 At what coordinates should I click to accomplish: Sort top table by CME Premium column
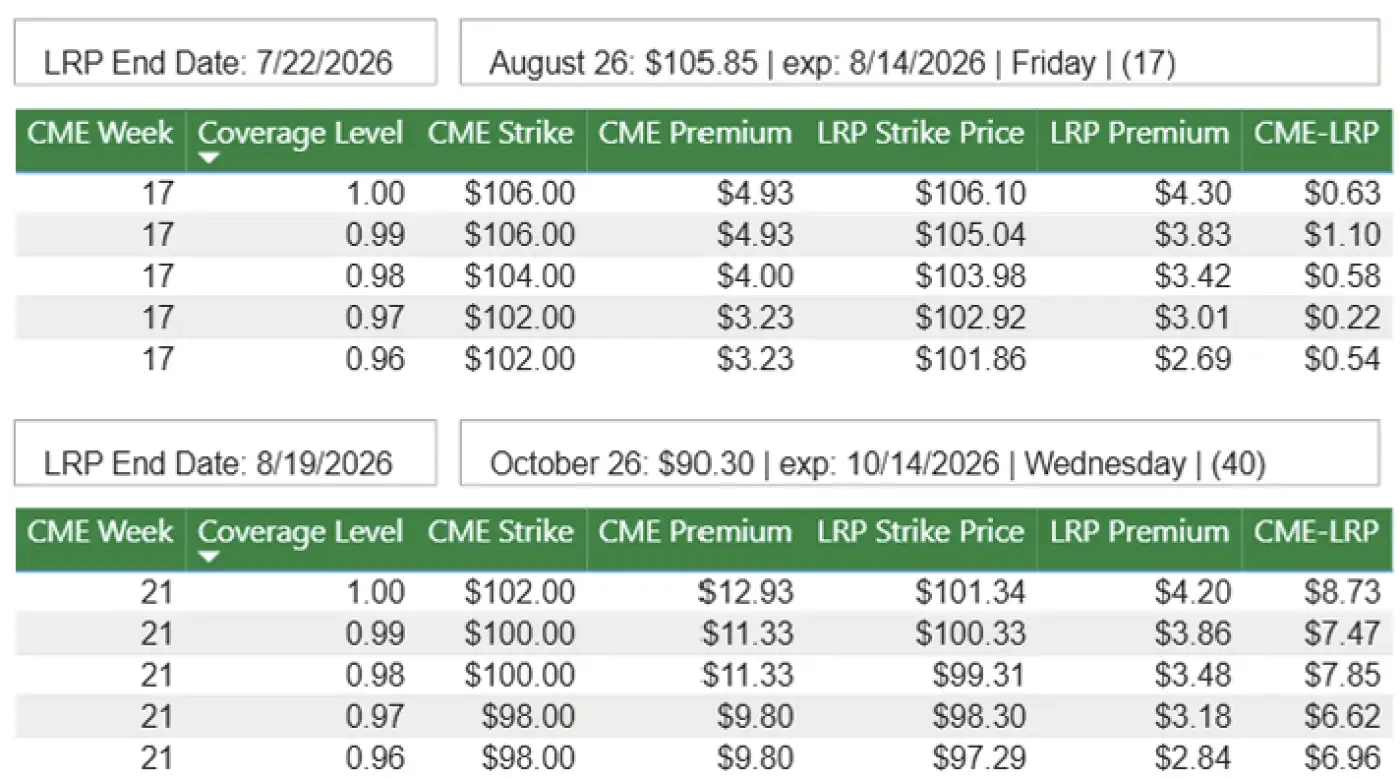coord(695,134)
